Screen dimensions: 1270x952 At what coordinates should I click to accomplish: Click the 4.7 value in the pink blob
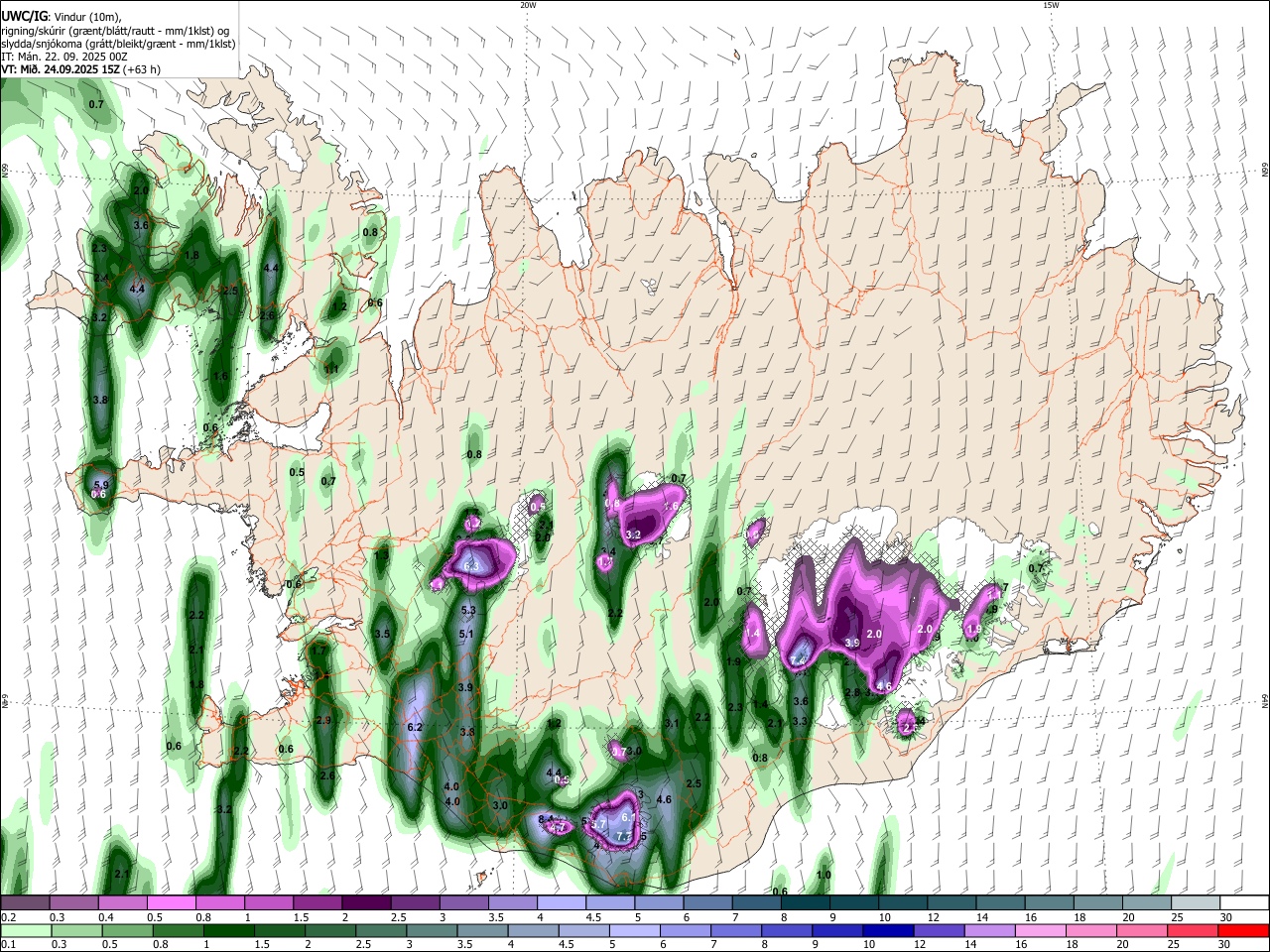558,828
